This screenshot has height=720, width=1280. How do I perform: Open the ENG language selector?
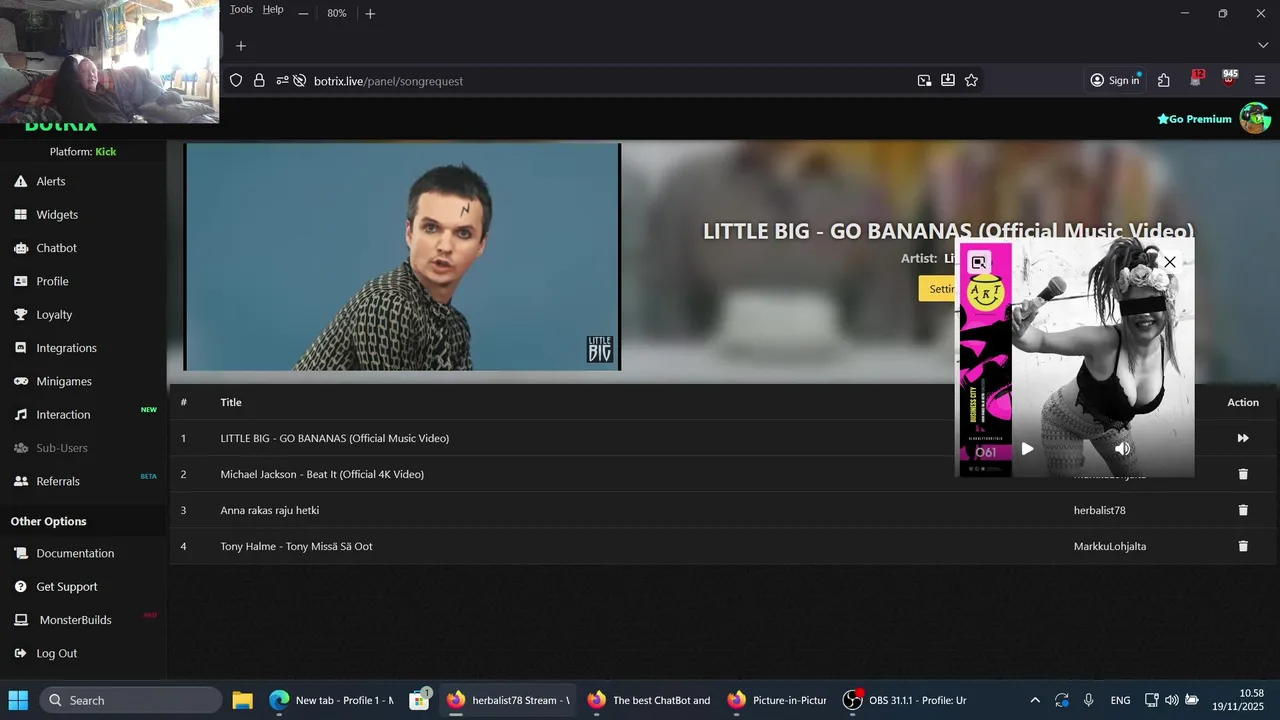click(x=1121, y=700)
